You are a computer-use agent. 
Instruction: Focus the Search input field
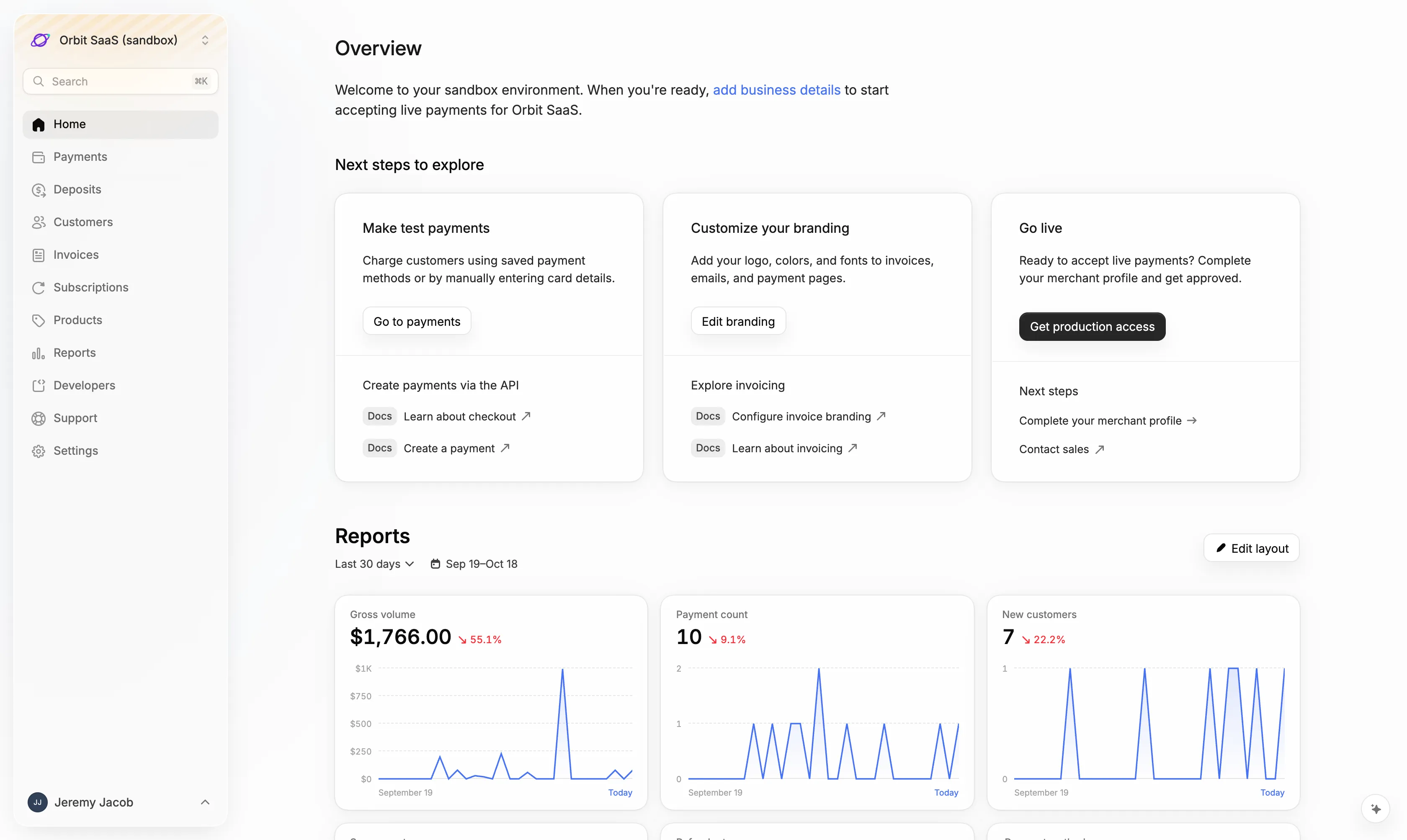click(x=121, y=82)
